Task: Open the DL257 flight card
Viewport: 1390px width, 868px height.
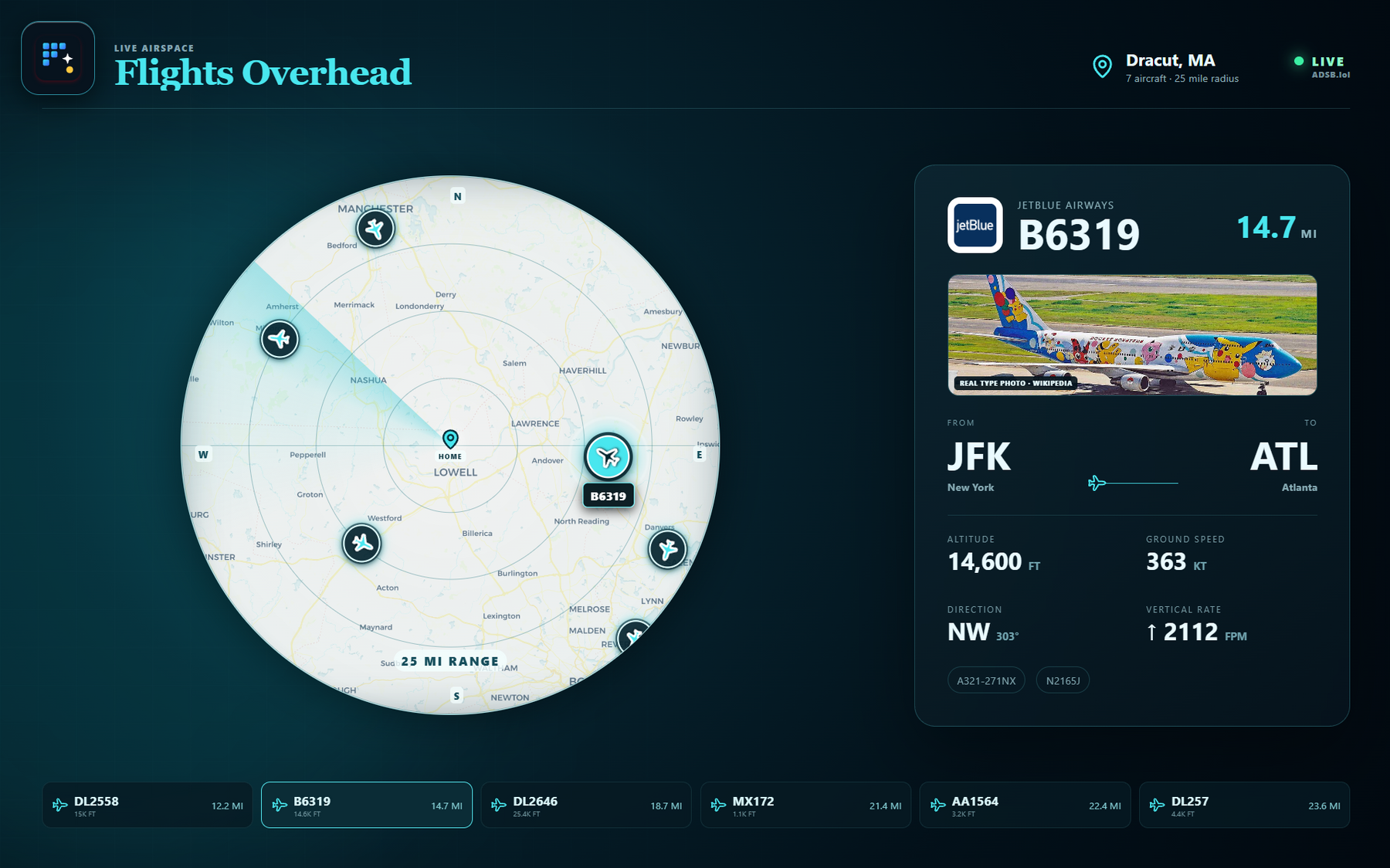Action: [1244, 805]
